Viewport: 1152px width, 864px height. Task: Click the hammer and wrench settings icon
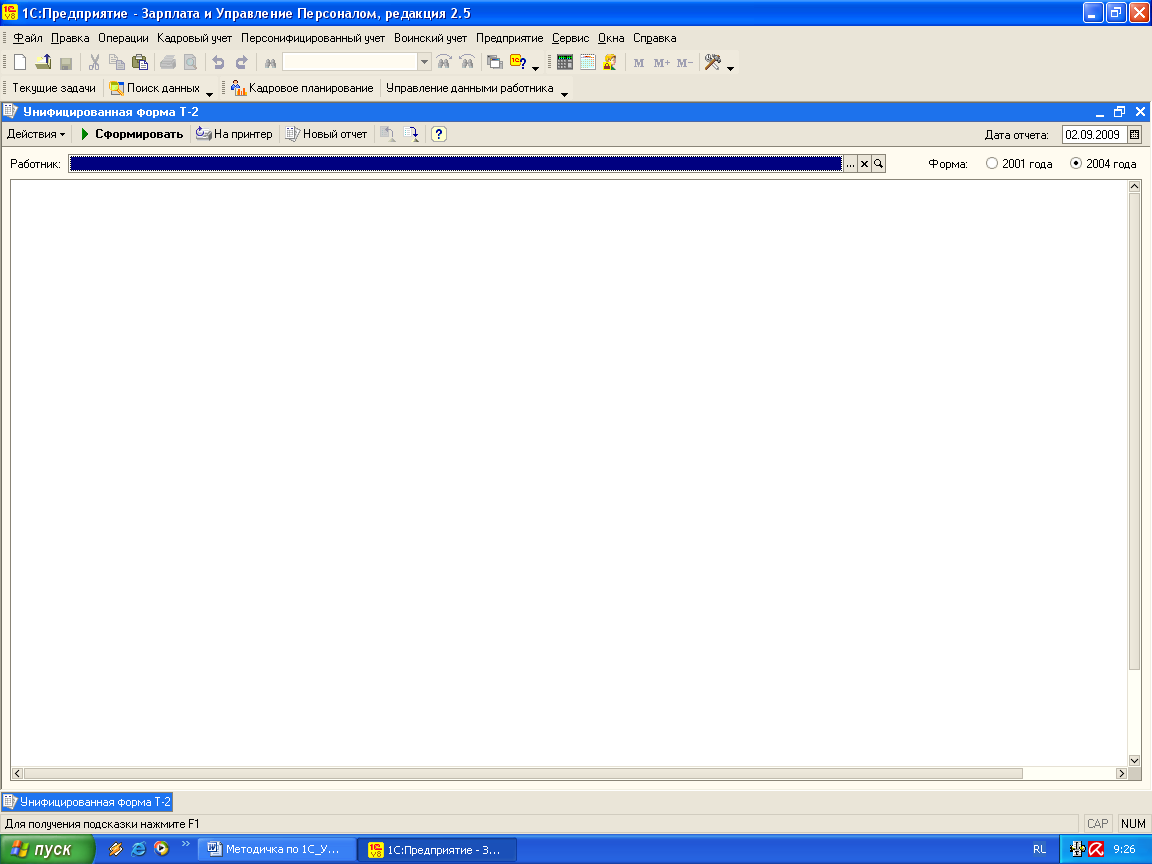pyautogui.click(x=713, y=62)
